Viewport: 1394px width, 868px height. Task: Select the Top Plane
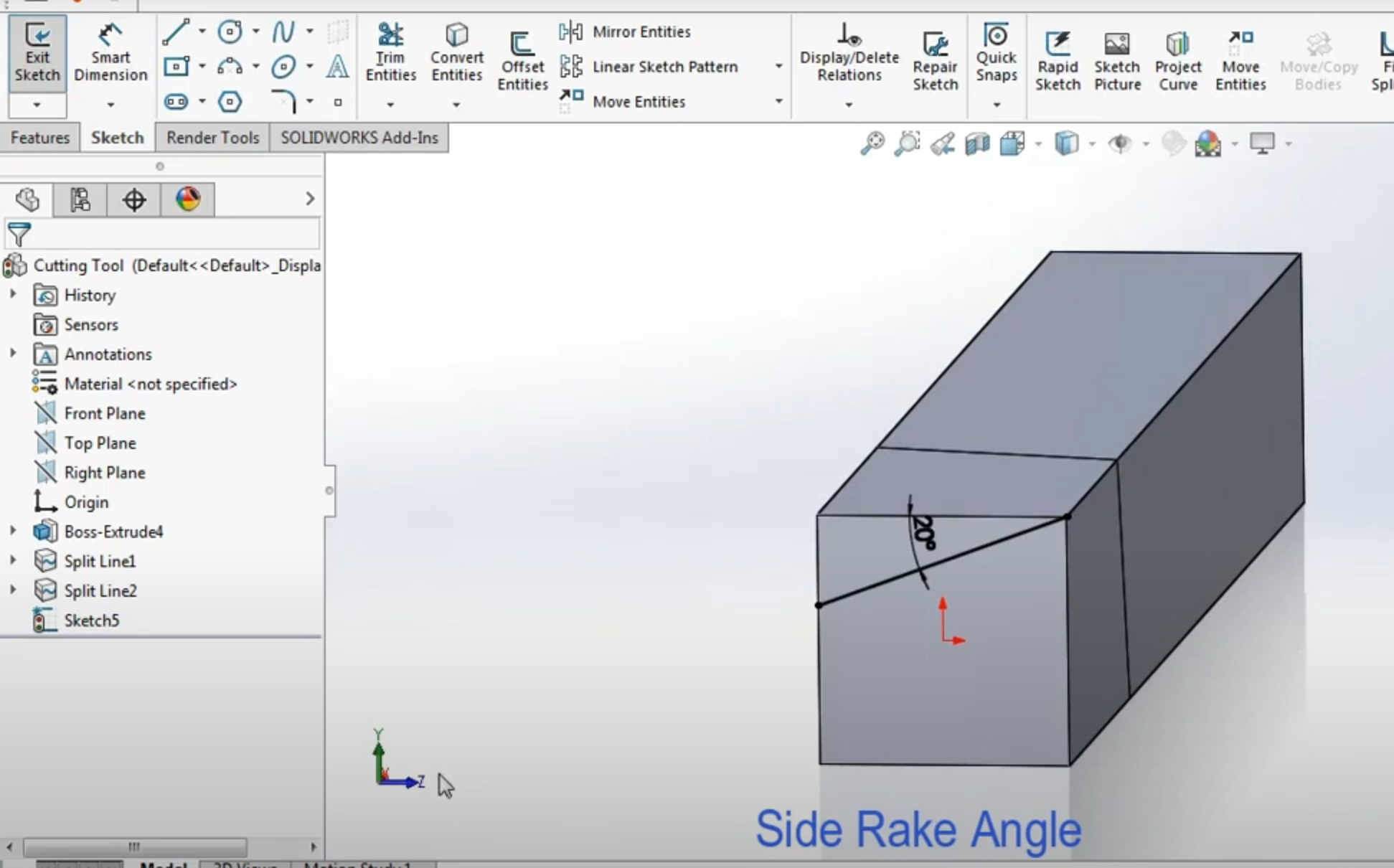click(x=100, y=443)
